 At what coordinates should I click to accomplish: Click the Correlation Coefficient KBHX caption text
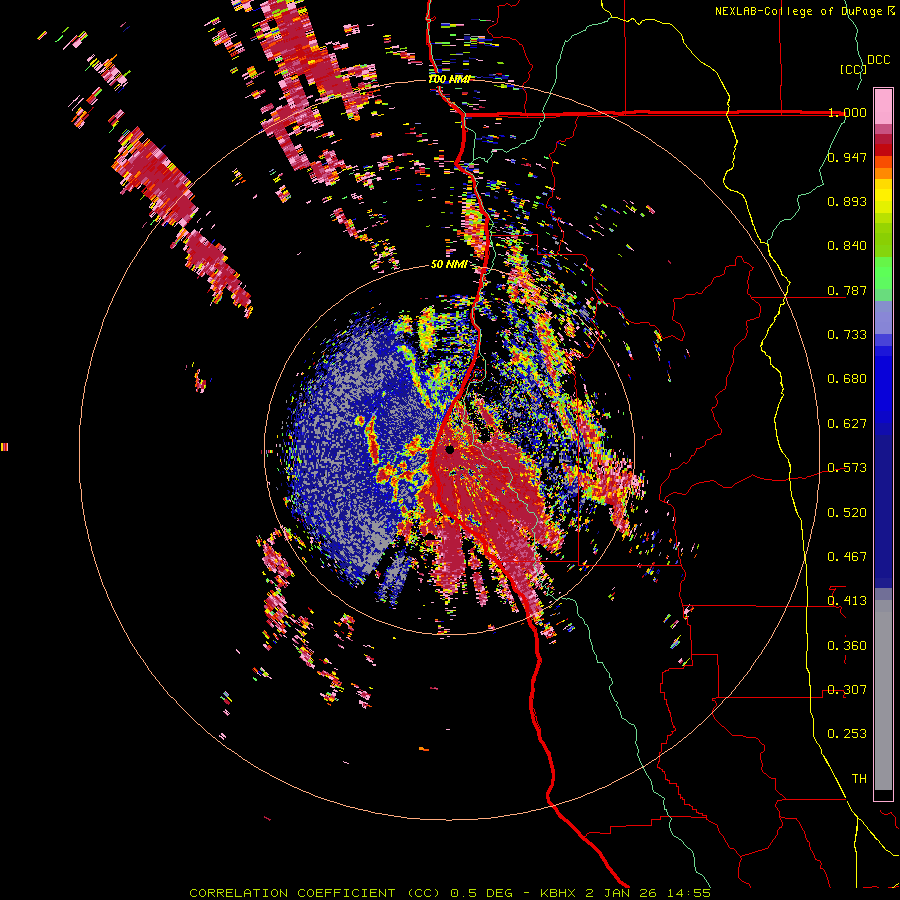[x=449, y=893]
